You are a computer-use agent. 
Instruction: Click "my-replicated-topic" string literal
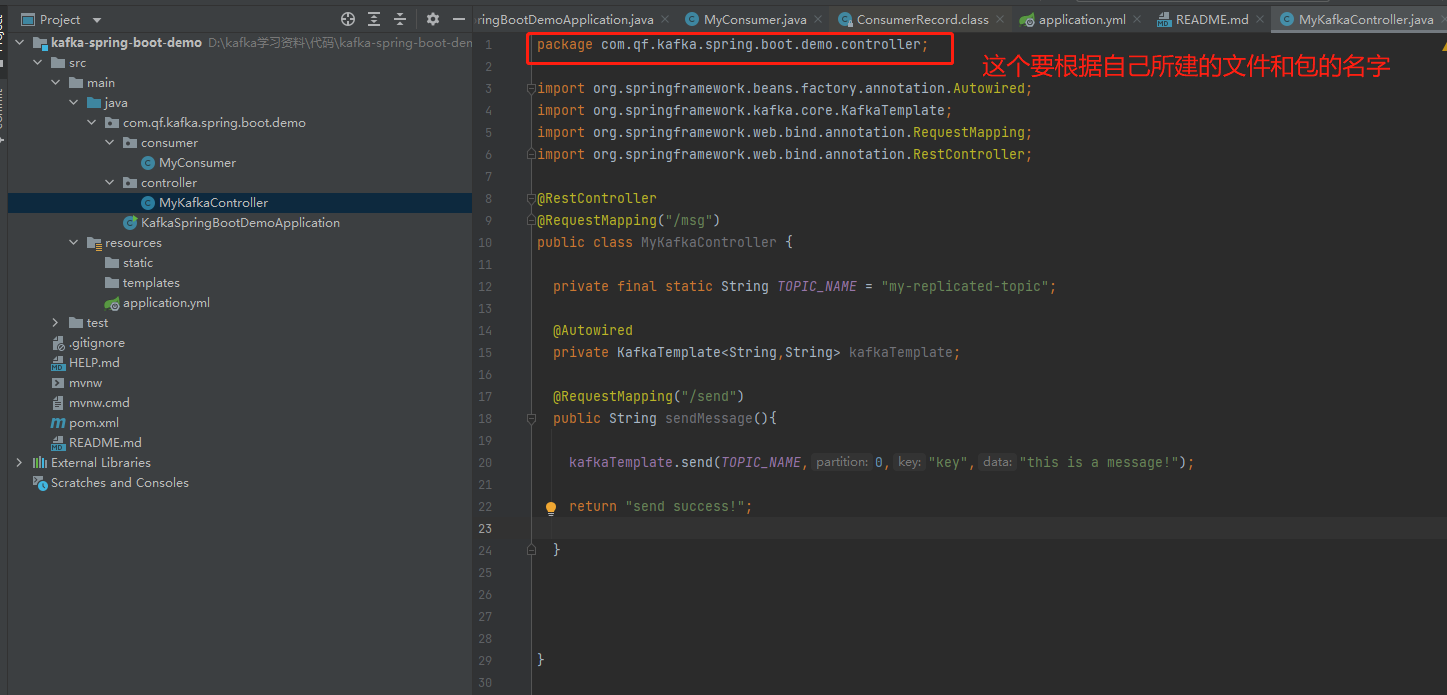tap(964, 287)
